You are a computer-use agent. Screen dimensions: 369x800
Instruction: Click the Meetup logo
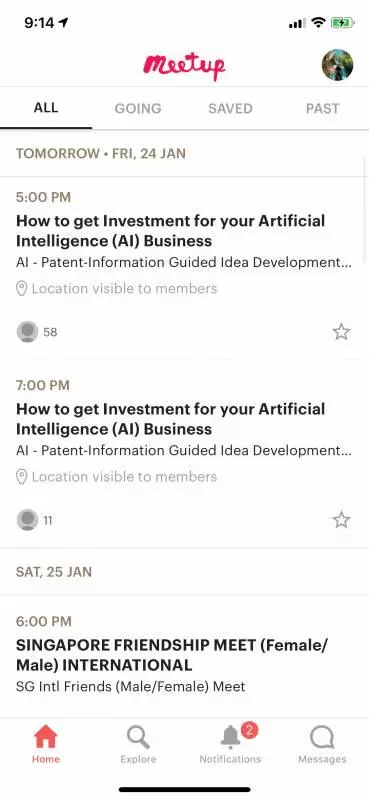click(184, 66)
